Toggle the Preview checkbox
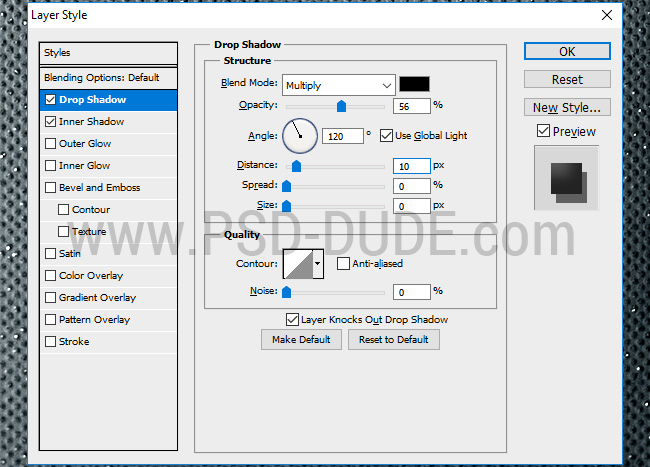 point(543,131)
